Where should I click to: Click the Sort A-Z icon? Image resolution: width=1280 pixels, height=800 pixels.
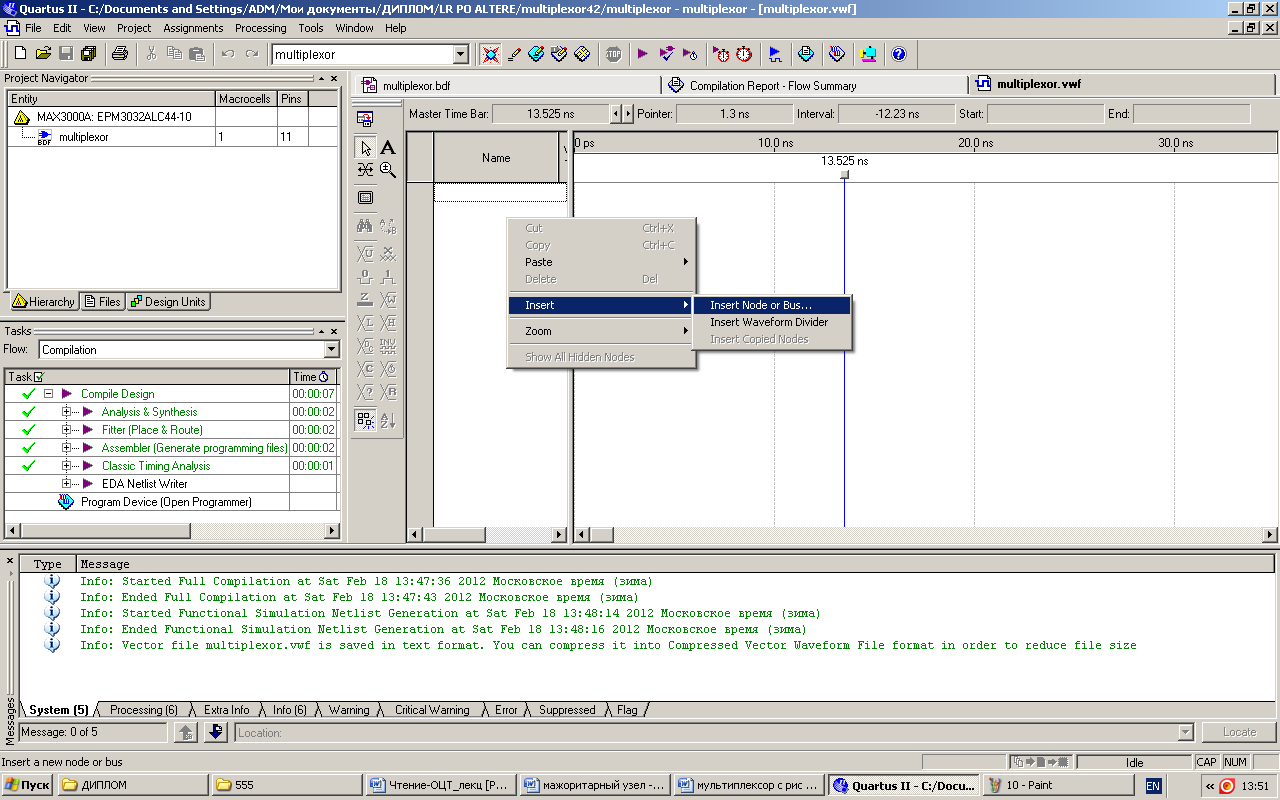[388, 420]
